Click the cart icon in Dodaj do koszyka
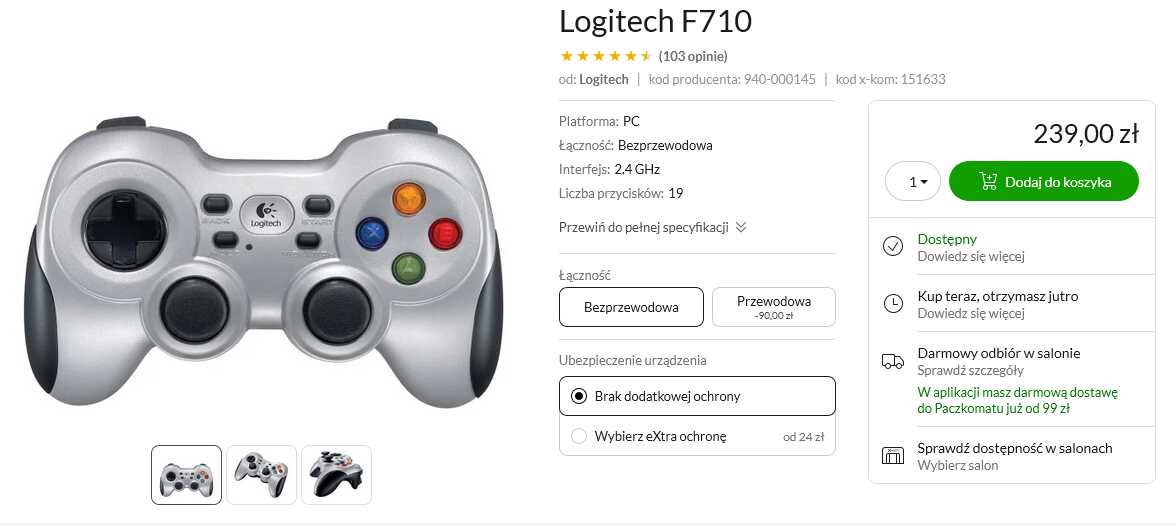 tap(988, 182)
